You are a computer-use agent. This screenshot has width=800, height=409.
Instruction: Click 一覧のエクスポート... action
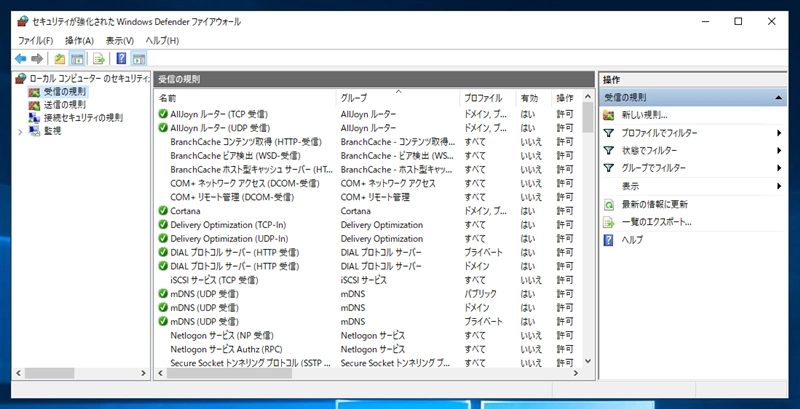click(656, 222)
